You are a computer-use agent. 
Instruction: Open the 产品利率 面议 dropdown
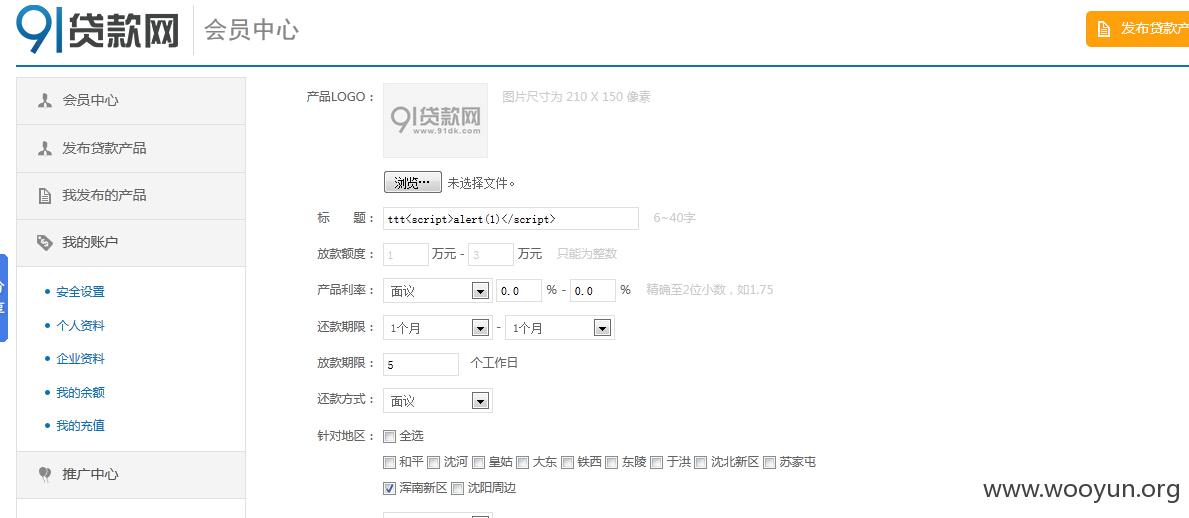(438, 290)
